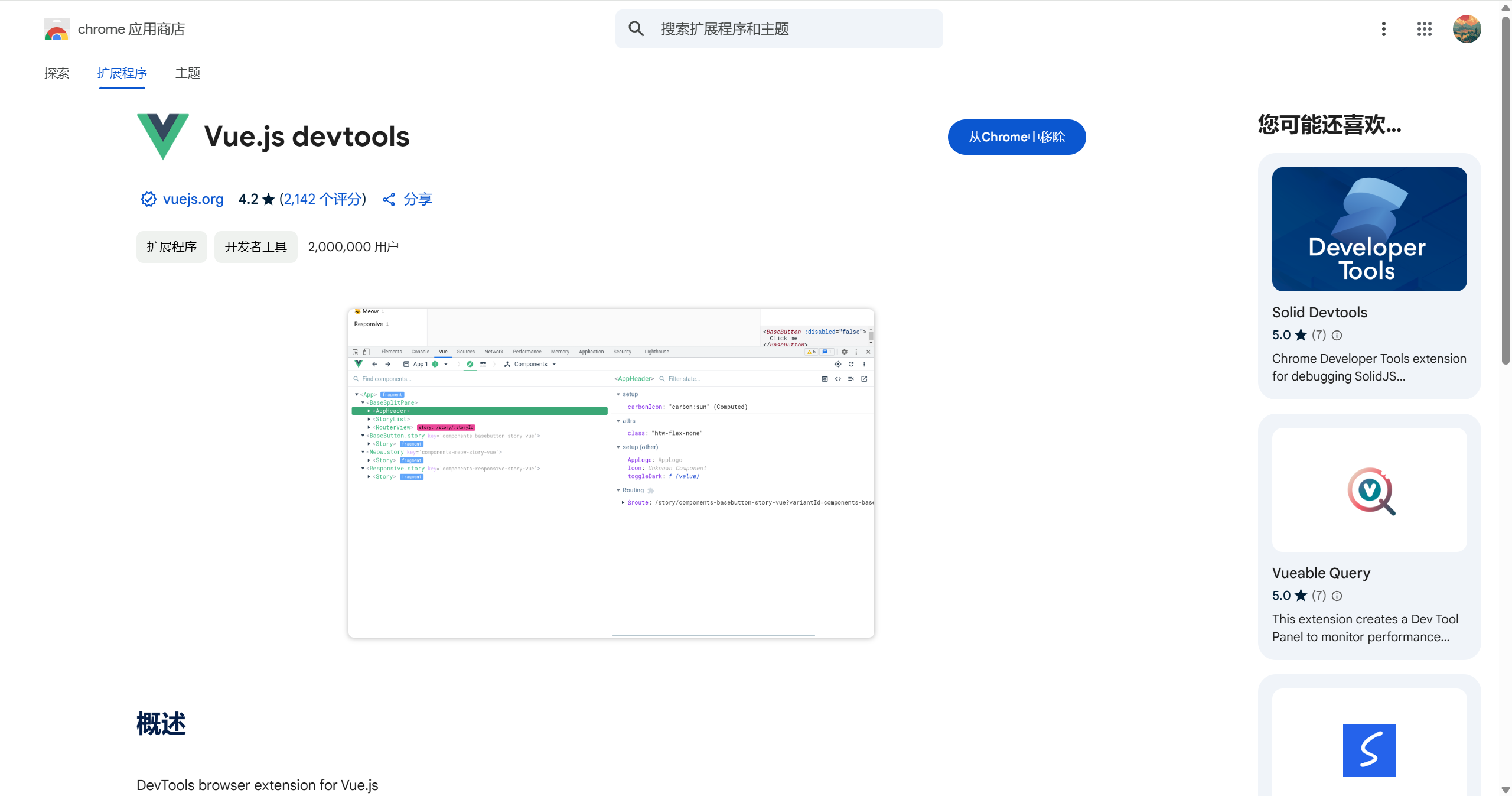Click the 从Chrome中移除 button
Image resolution: width=1512 pixels, height=796 pixels.
1016,137
